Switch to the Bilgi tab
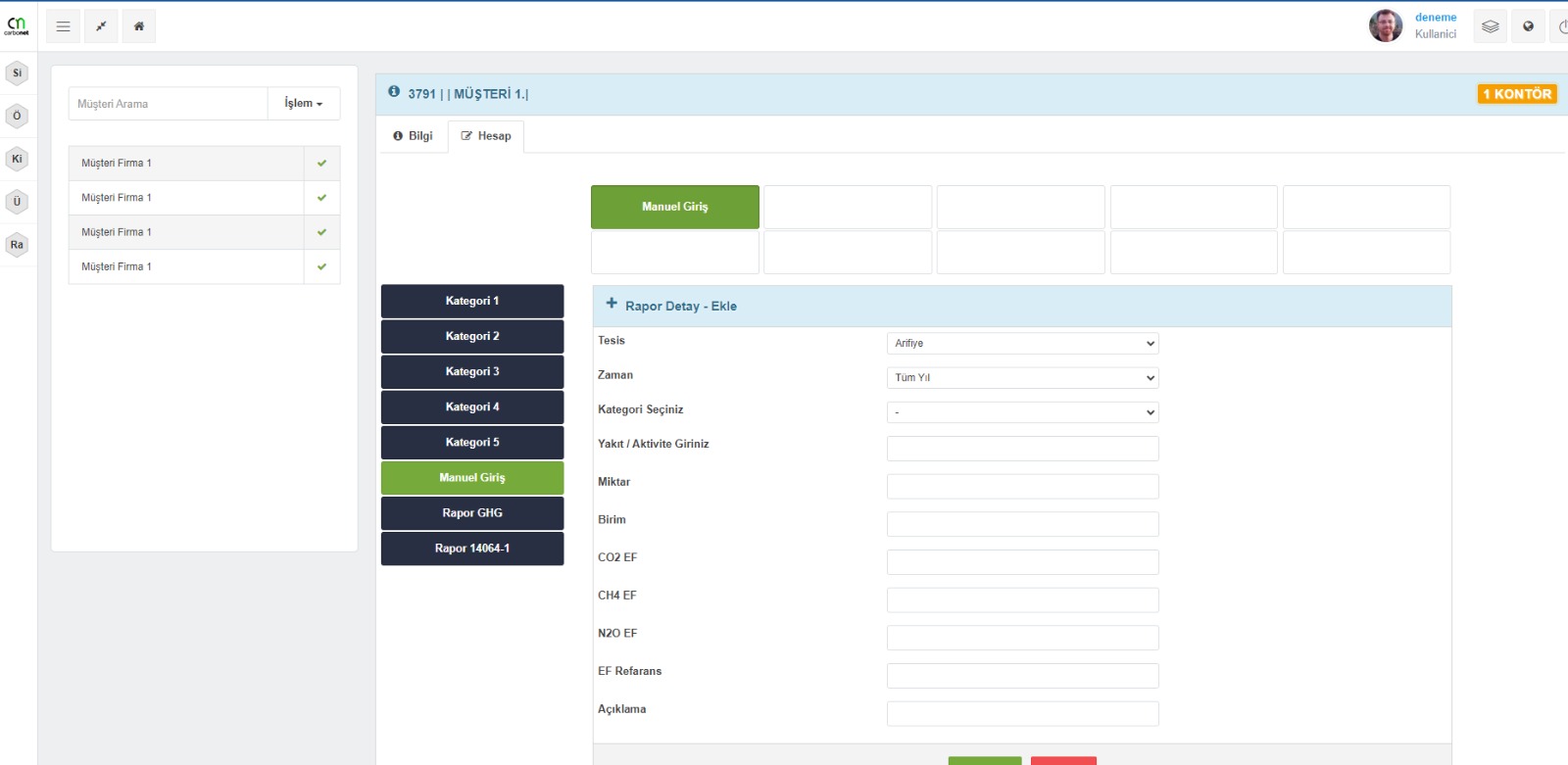1568x765 pixels. (413, 136)
